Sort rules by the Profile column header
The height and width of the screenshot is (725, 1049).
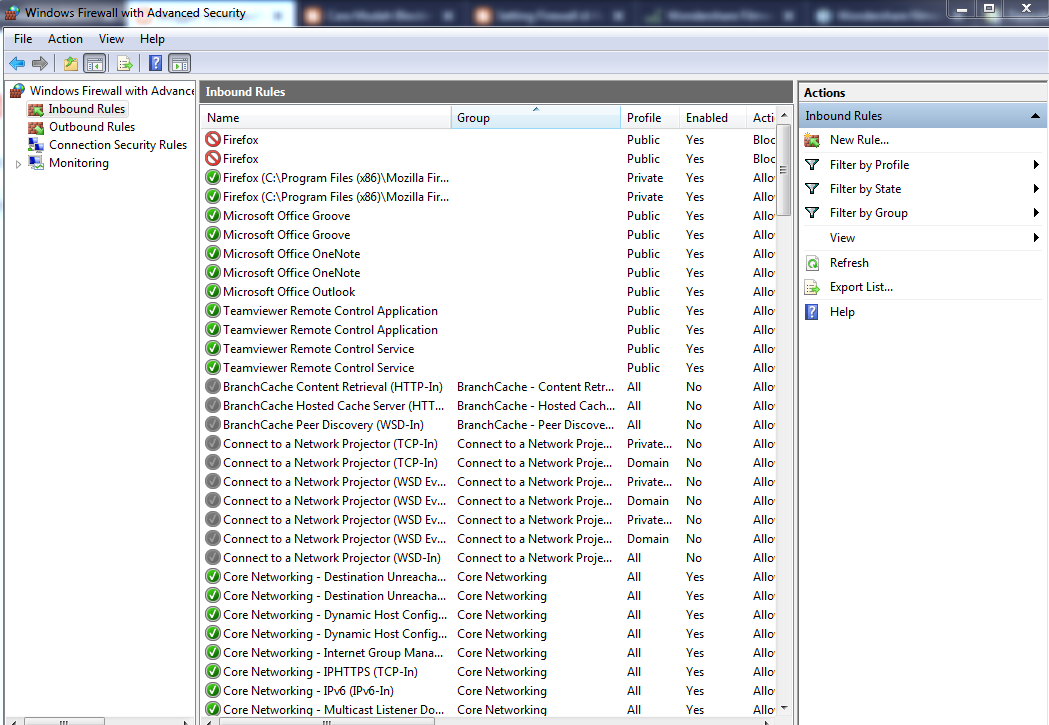click(650, 118)
